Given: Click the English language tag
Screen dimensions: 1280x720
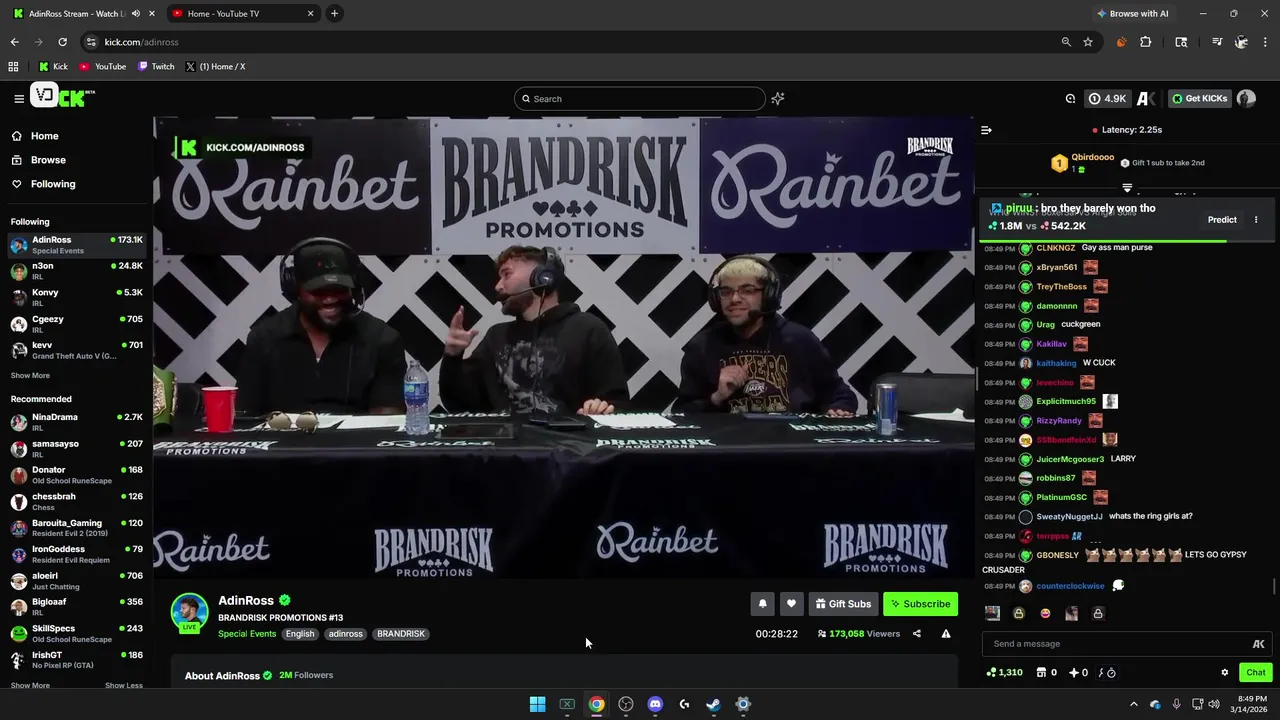Looking at the screenshot, I should 300,634.
